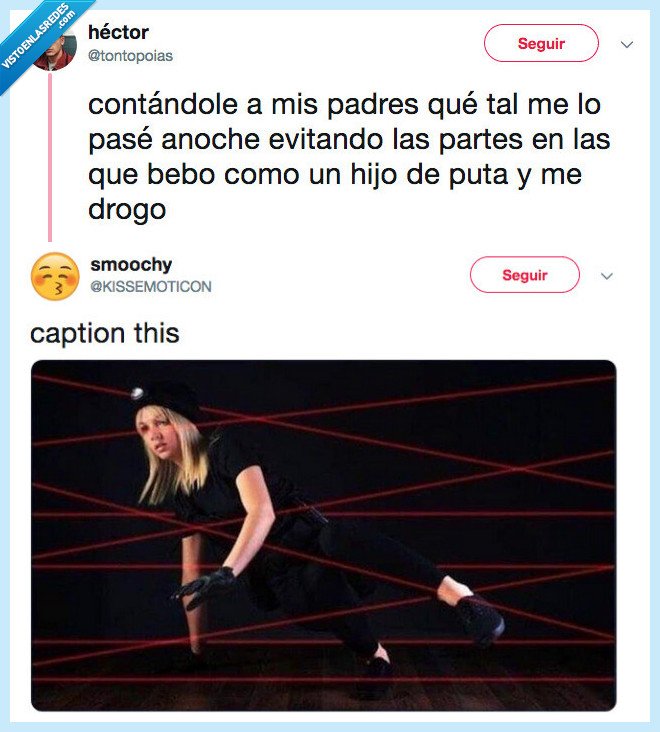Click smoochy's kiss emoji avatar

(x=55, y=276)
